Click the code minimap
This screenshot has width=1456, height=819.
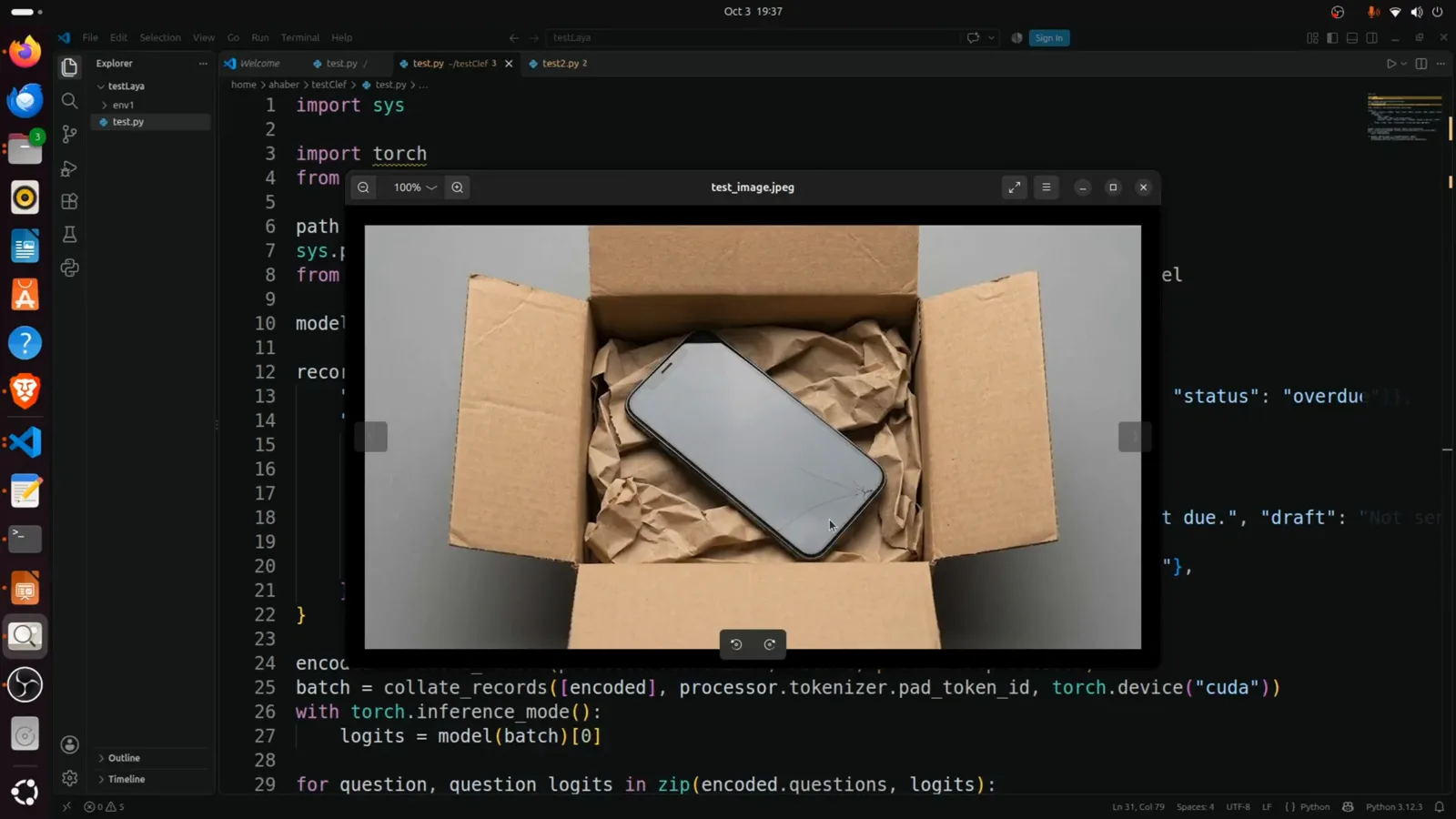pos(1404,117)
